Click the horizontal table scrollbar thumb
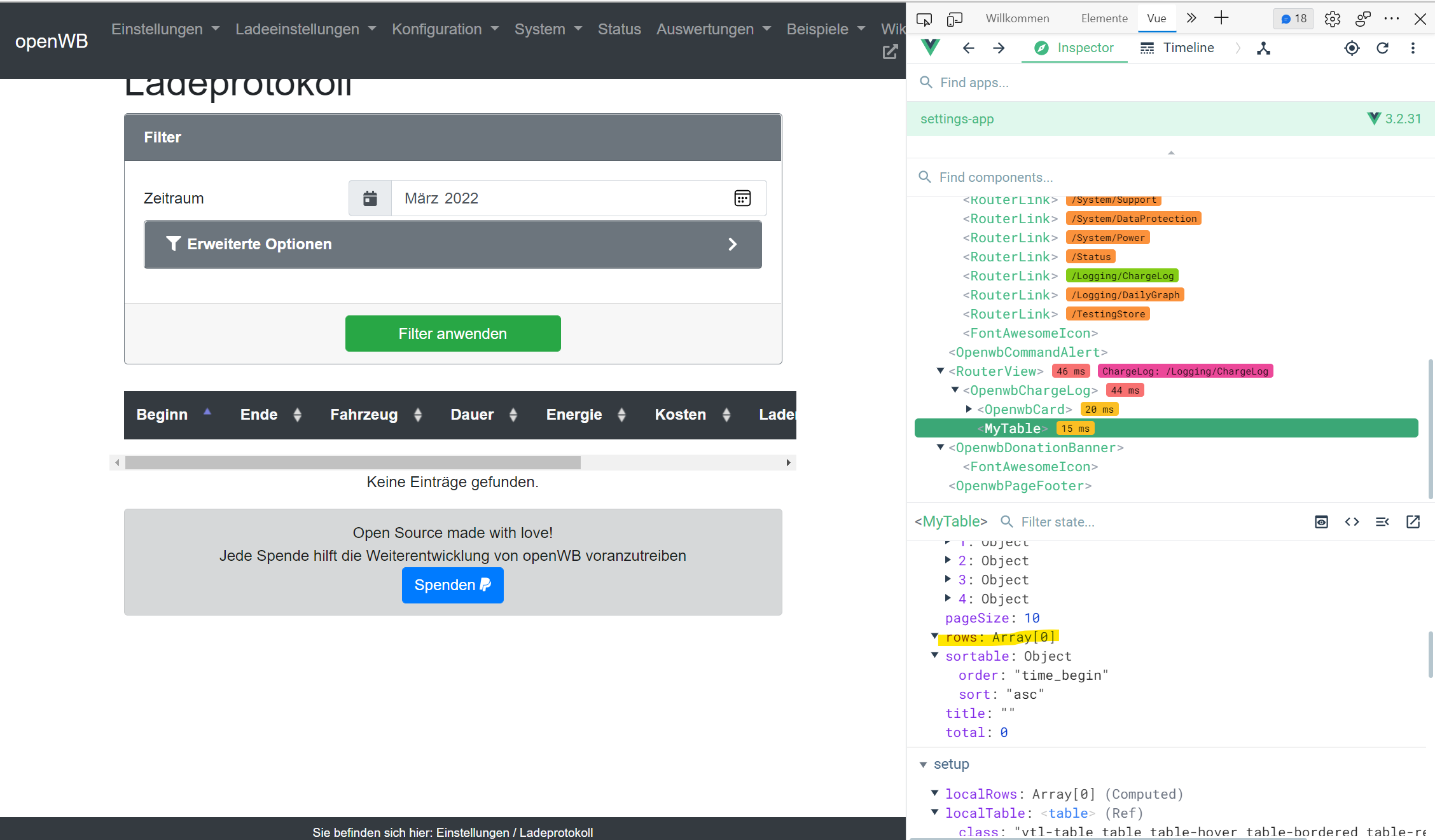 352,463
